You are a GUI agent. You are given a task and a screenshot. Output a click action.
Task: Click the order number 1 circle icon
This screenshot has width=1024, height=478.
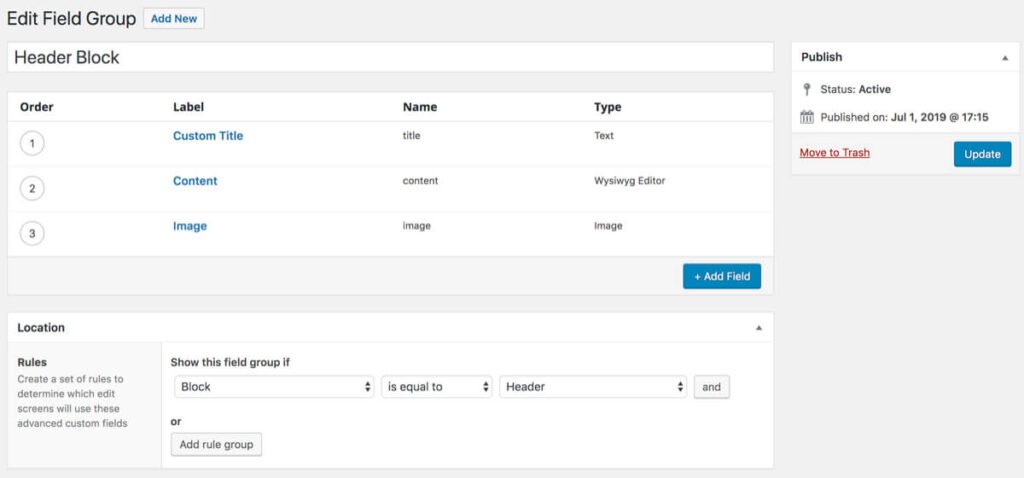[32, 144]
